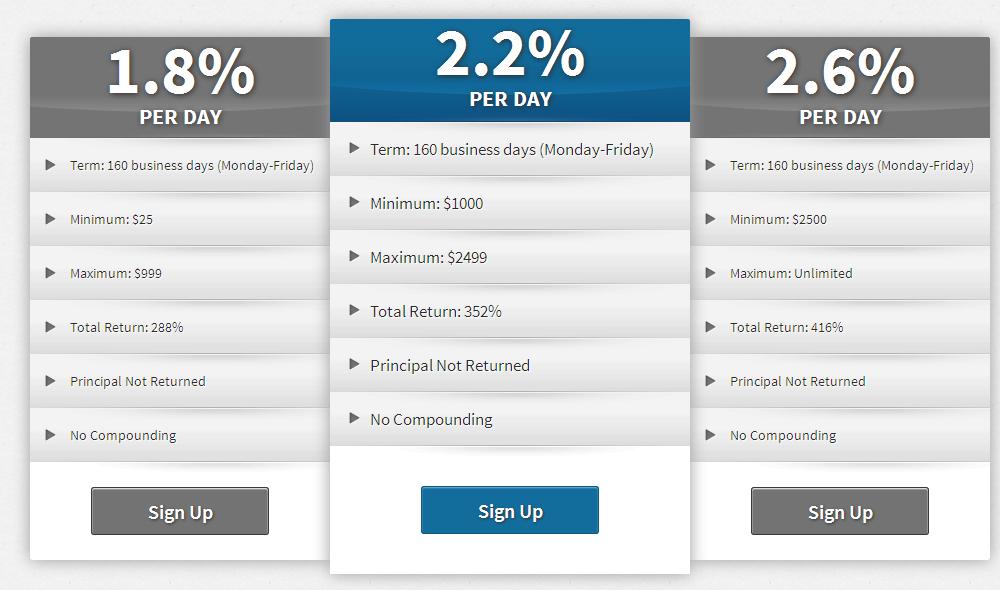Image resolution: width=1000 pixels, height=591 pixels.
Task: Click the arrow beside Total Return: 416%
Action: coord(711,327)
